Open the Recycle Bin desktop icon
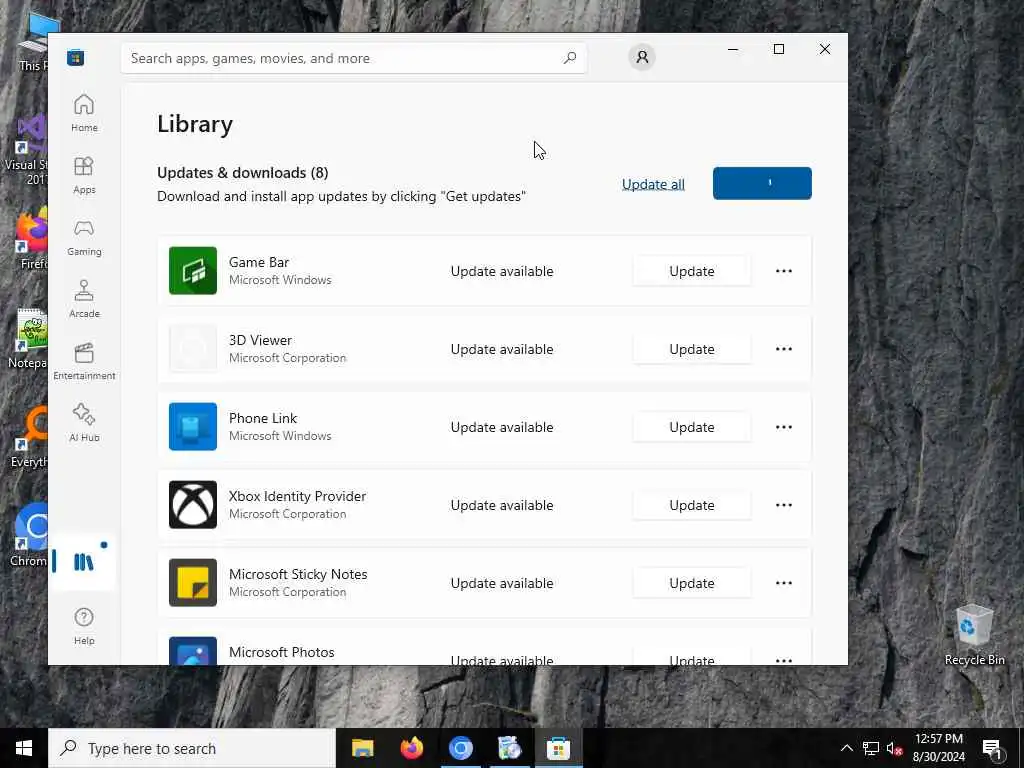Viewport: 1024px width, 768px height. (974, 634)
